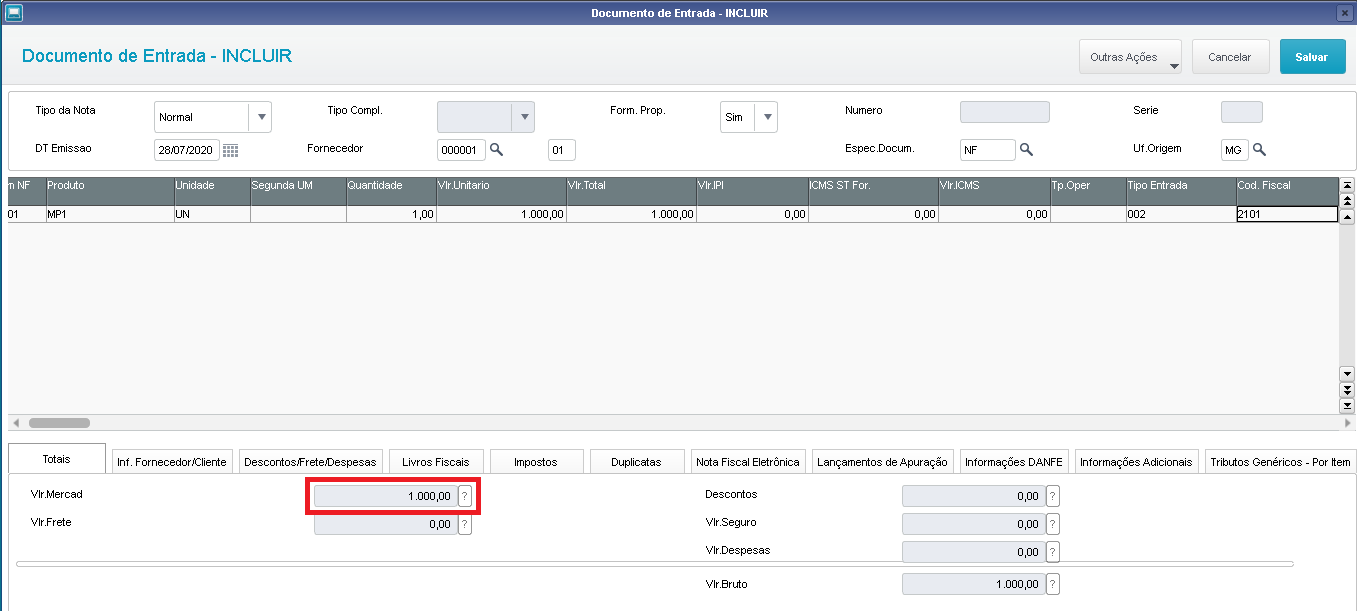
Task: Open Uf.Origem lookup magnifier icon
Action: 1259,150
